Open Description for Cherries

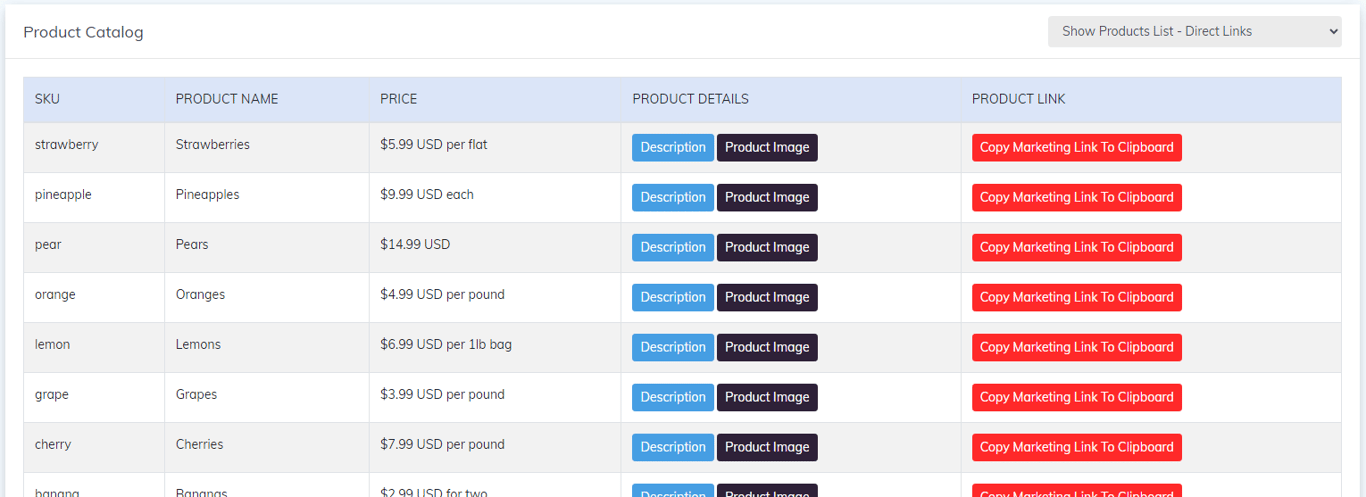click(673, 448)
